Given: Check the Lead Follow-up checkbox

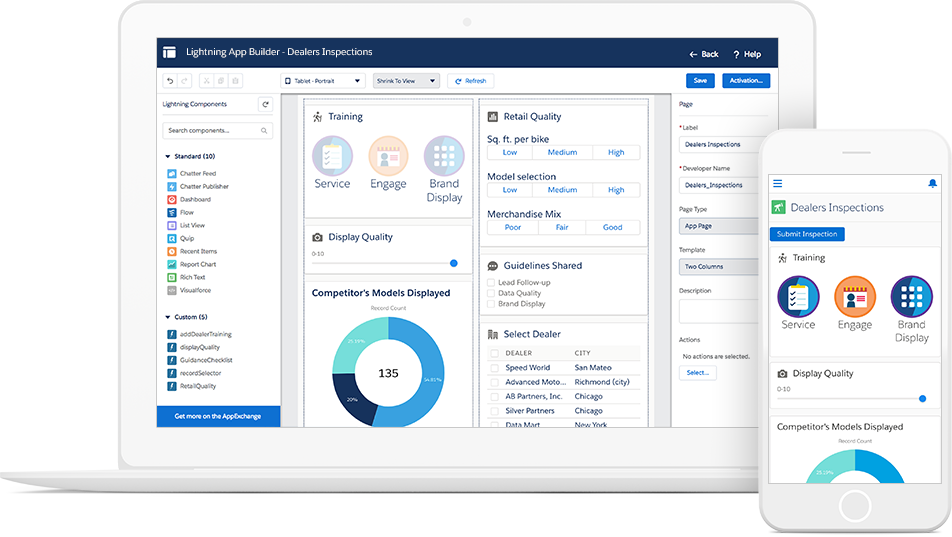Looking at the screenshot, I should click(491, 283).
